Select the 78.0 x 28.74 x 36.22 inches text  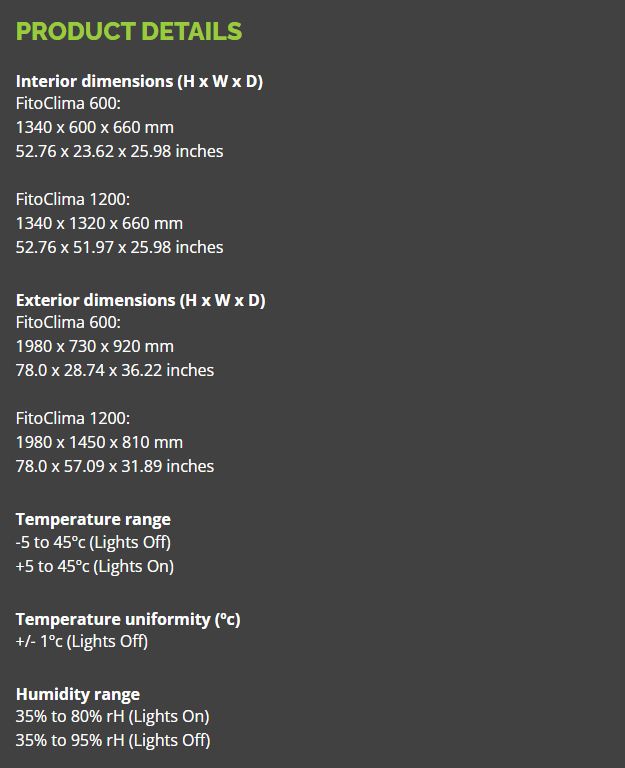(115, 370)
